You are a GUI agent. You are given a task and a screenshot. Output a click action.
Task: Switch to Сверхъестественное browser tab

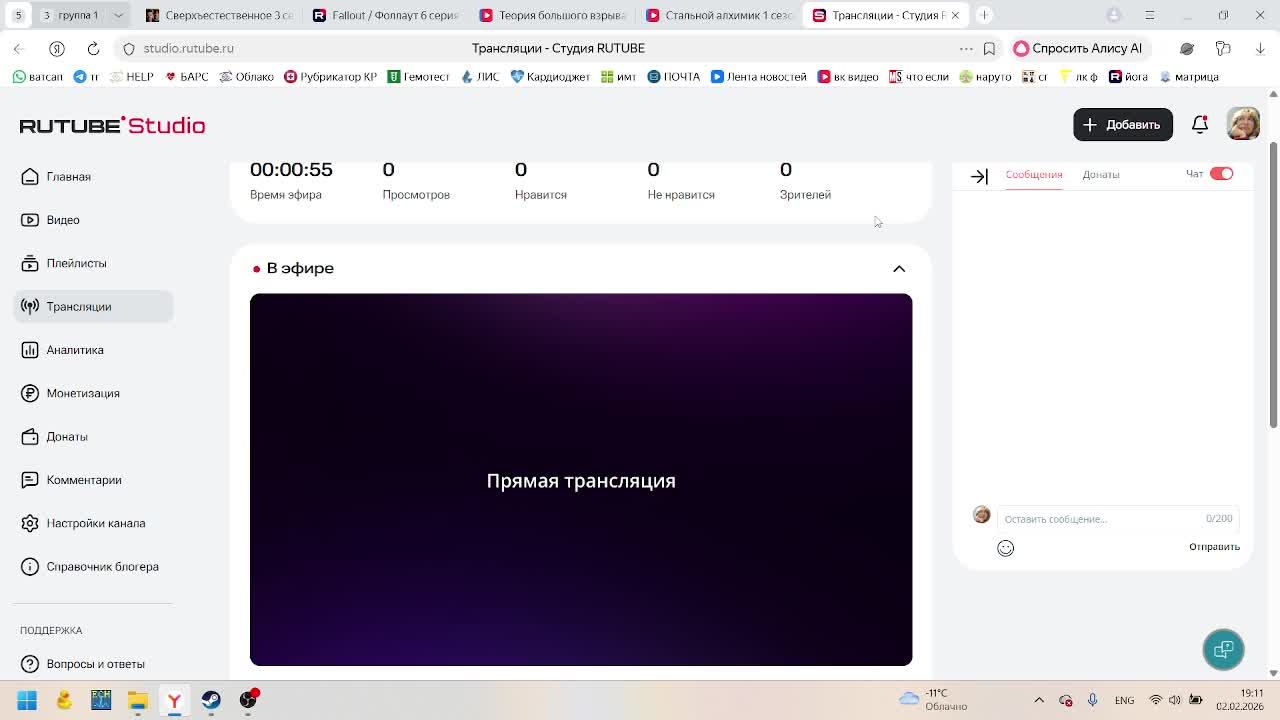click(x=219, y=15)
